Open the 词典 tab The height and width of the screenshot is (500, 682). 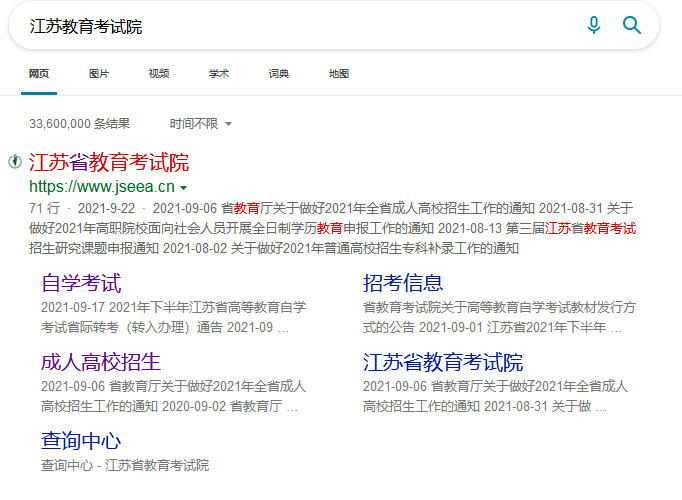click(x=279, y=73)
